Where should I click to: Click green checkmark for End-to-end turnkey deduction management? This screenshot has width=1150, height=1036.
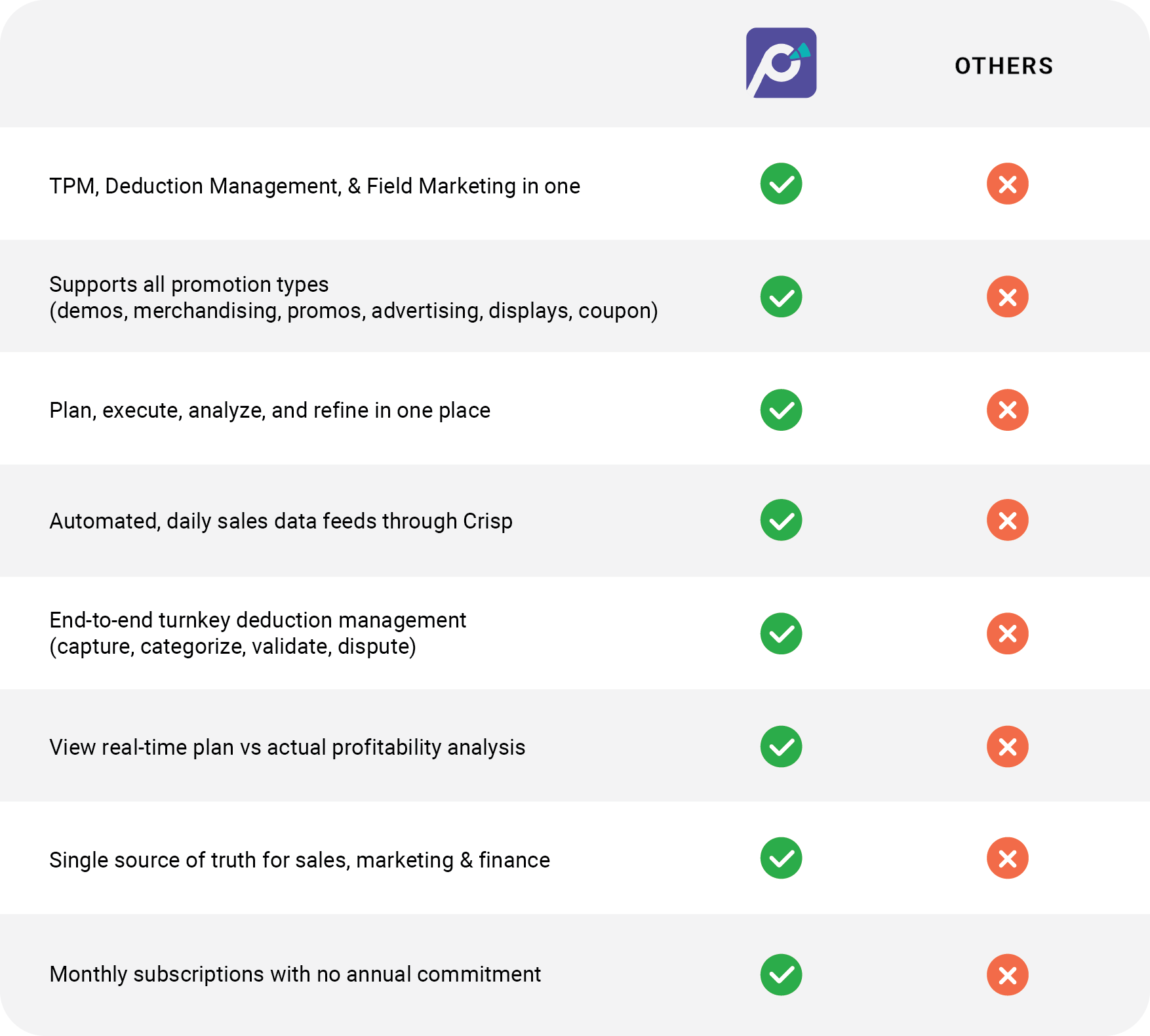[x=781, y=633]
